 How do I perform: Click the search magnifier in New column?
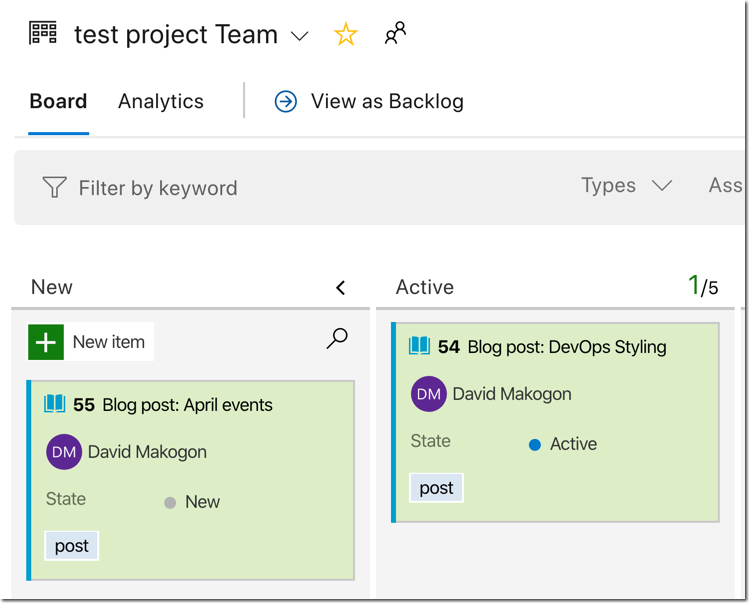337,338
